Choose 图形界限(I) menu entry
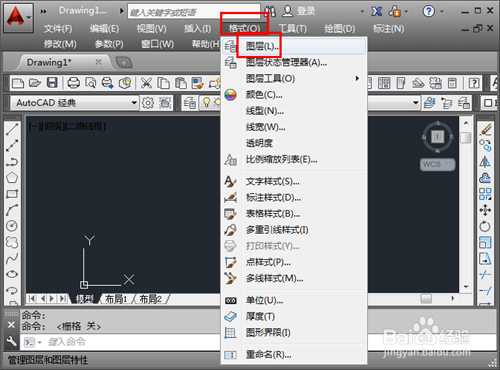500x370 pixels. [x=295, y=333]
